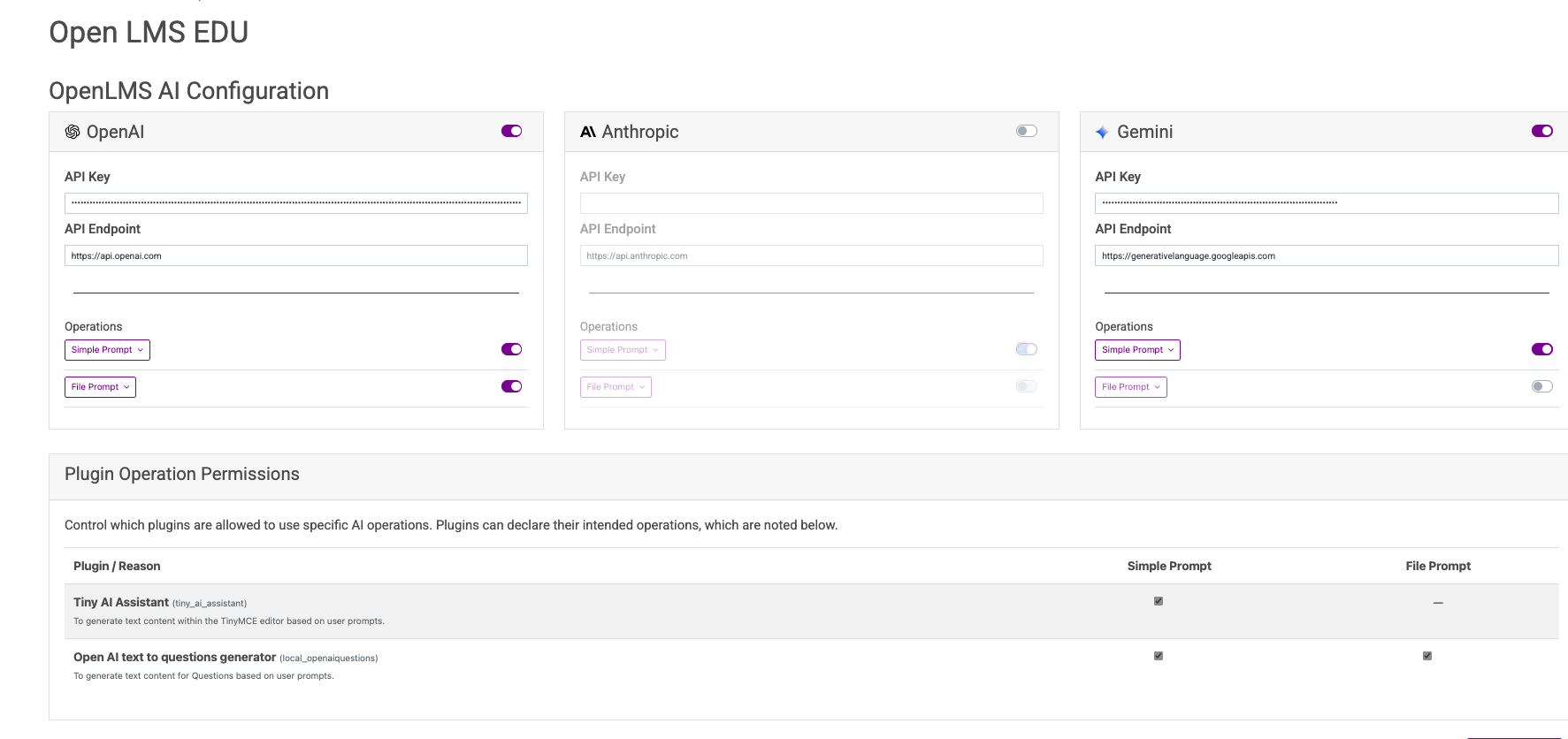1568x739 pixels.
Task: Focus the OpenAI API Endpoint field
Action: point(296,255)
